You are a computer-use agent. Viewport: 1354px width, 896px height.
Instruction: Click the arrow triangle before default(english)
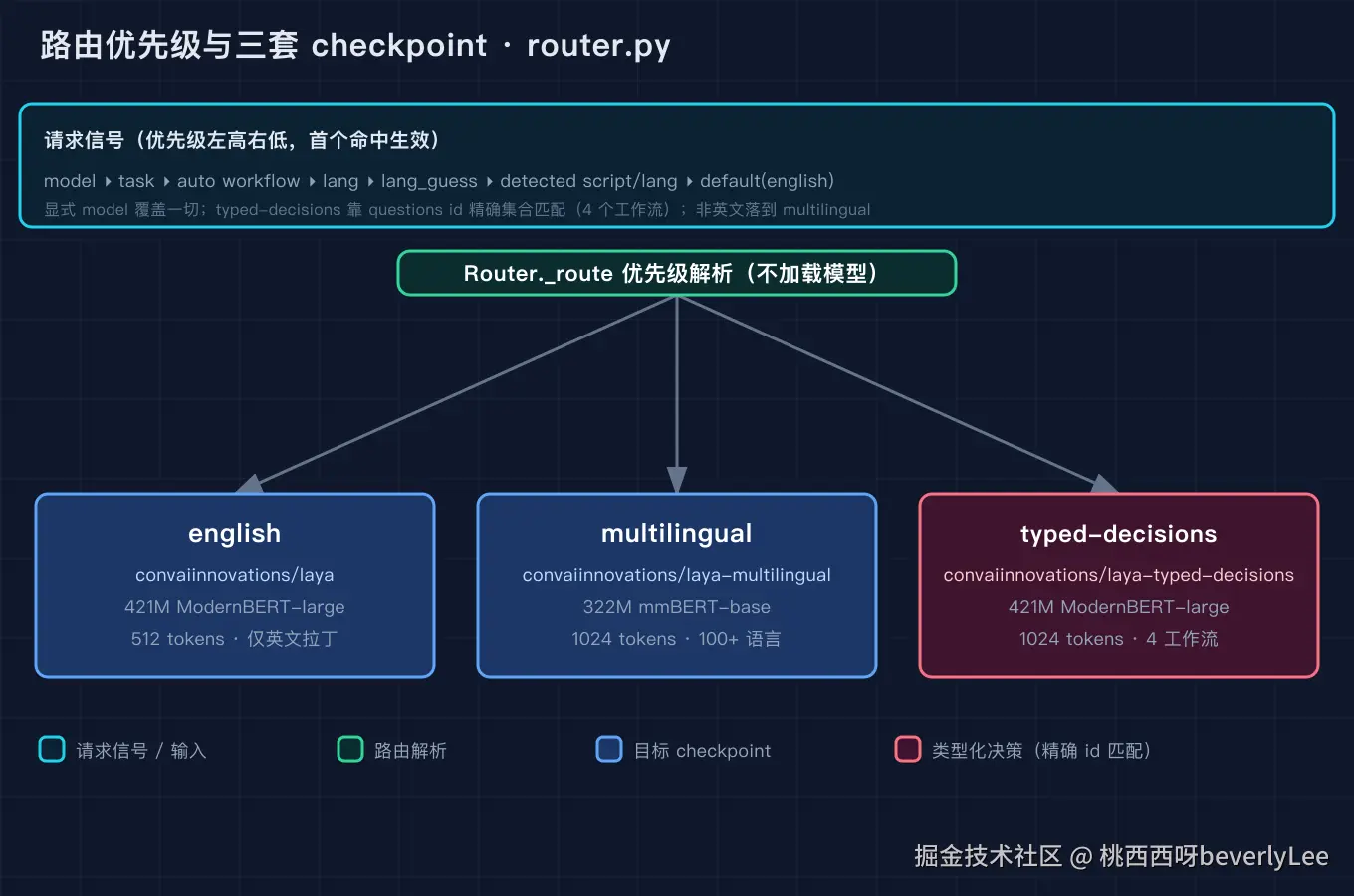(x=689, y=181)
